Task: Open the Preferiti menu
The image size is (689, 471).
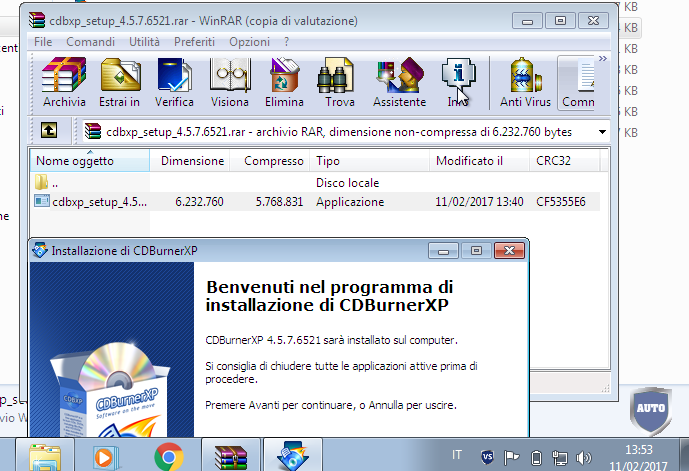Action: [x=194, y=42]
